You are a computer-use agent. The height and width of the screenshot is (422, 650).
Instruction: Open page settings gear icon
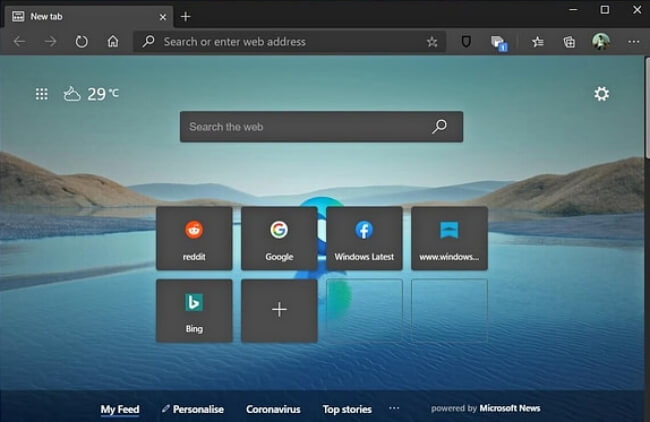(x=601, y=94)
